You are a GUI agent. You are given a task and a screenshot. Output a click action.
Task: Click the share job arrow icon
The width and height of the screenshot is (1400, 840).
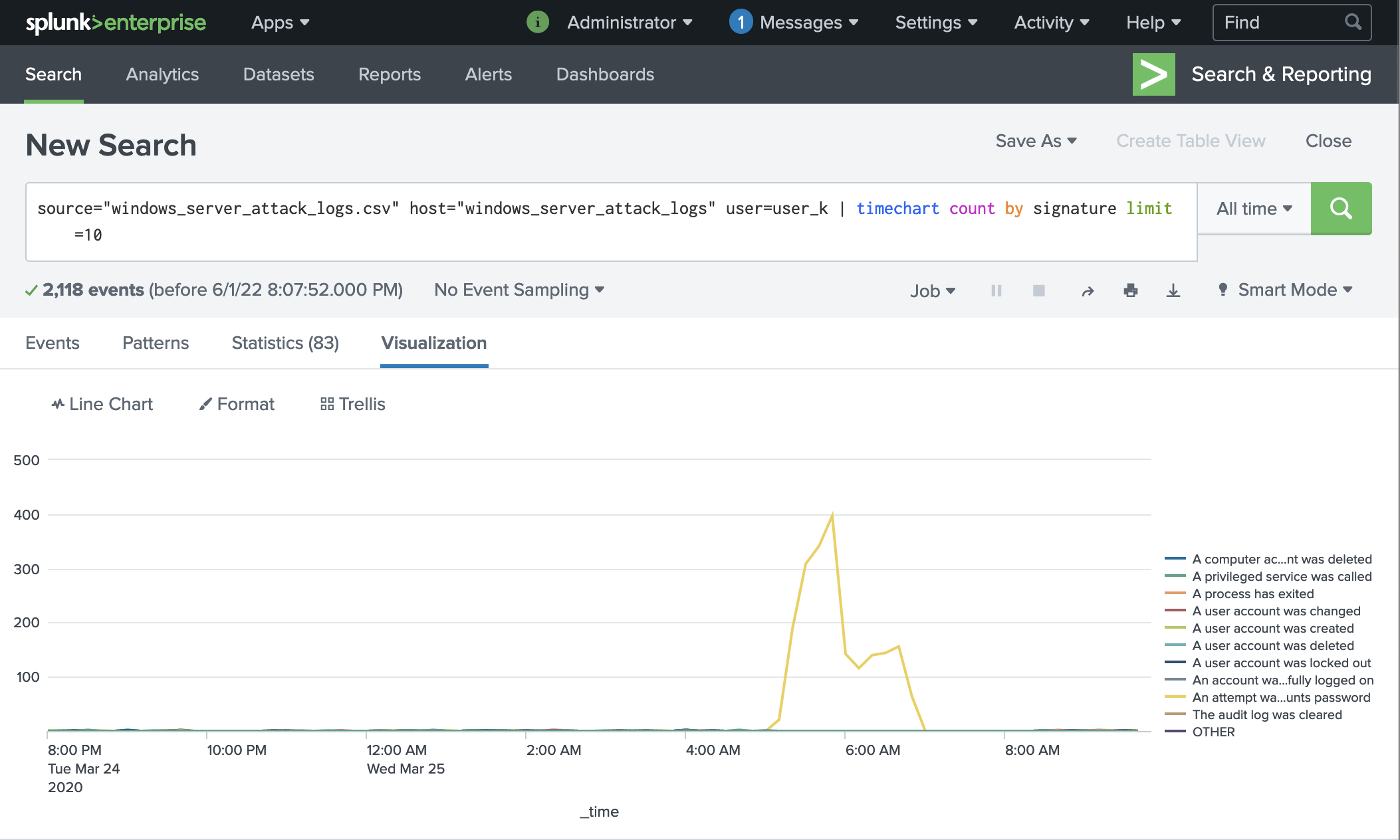pyautogui.click(x=1088, y=291)
